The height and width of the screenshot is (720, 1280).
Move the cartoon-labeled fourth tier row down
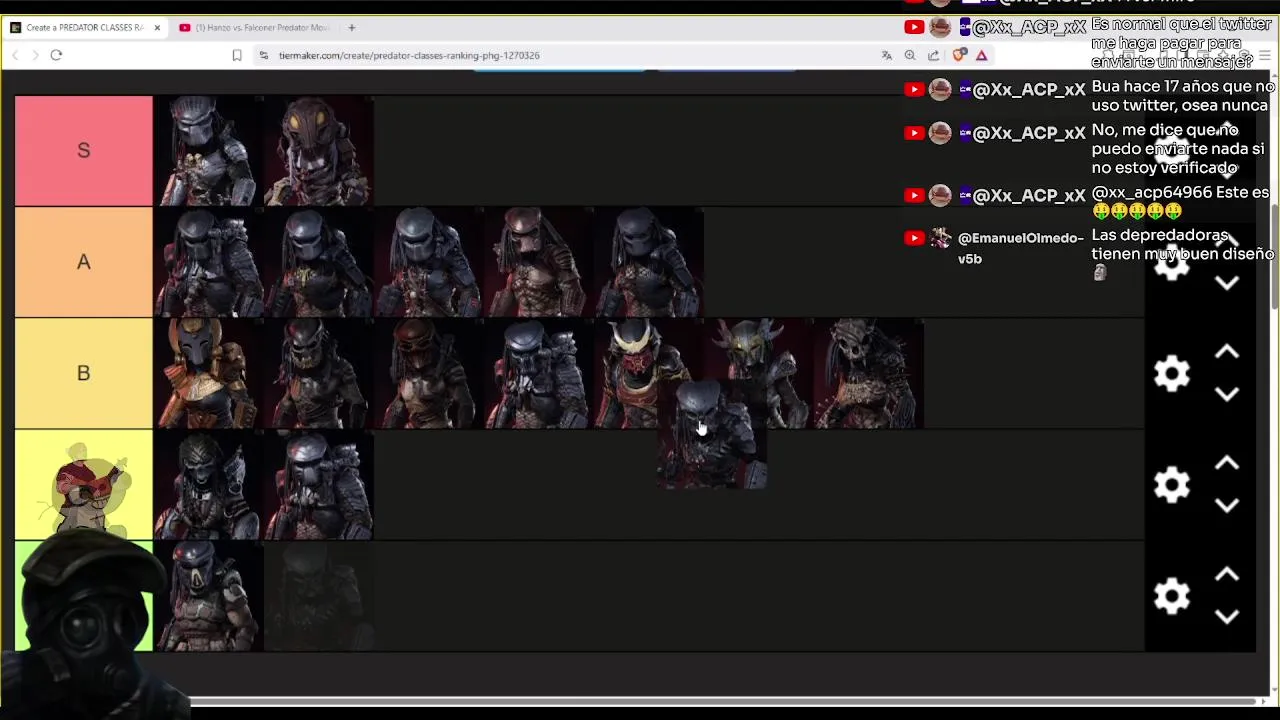(1227, 506)
